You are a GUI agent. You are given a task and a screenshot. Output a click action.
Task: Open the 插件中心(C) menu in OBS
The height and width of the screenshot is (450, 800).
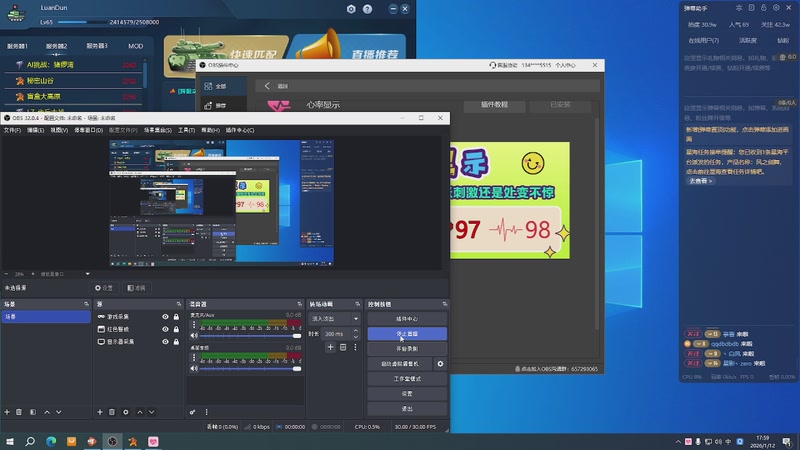(x=240, y=130)
